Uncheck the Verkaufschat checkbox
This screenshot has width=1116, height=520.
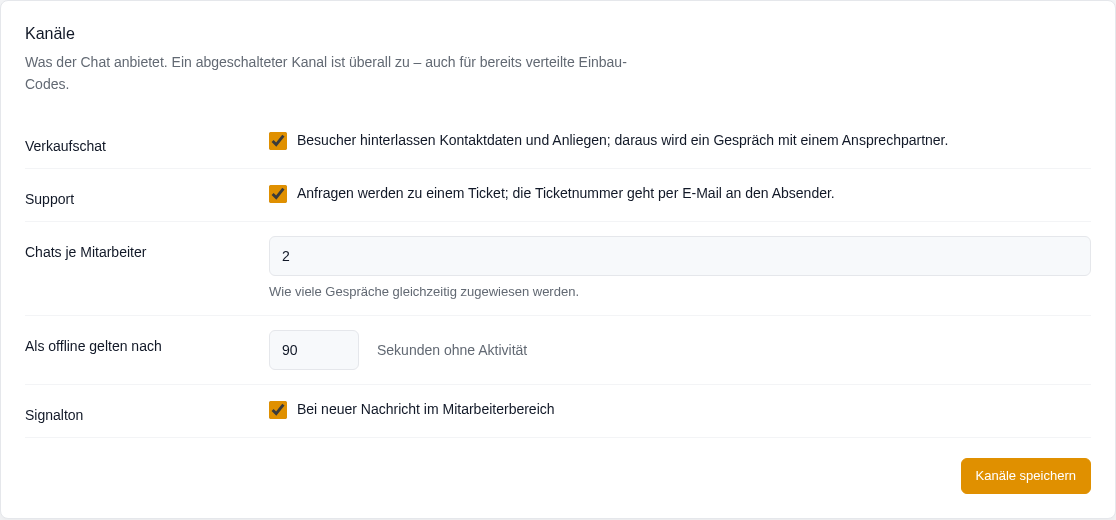278,141
